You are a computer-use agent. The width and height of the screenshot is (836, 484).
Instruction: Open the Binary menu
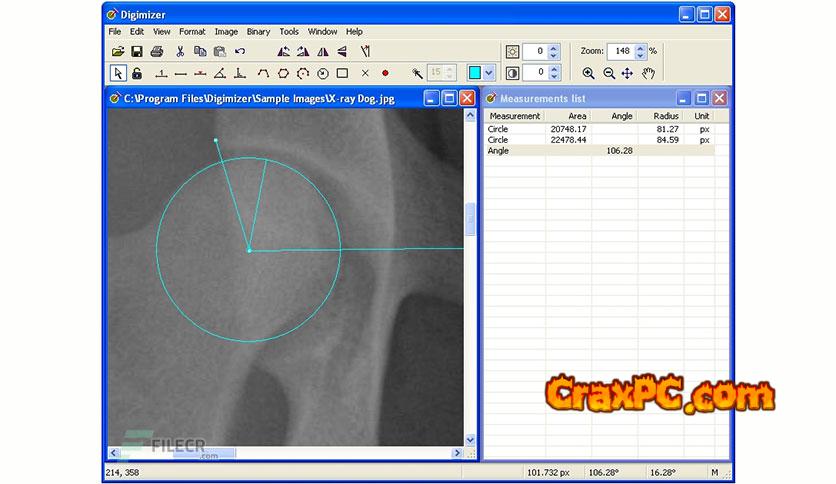point(258,32)
